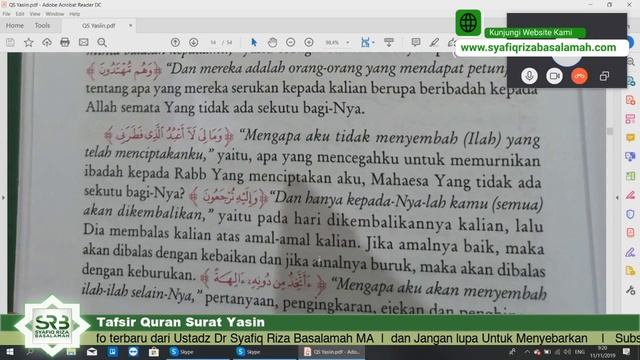The image size is (640, 360).
Task: Open the pink Edit PDF sidebar tool
Action: click(631, 119)
